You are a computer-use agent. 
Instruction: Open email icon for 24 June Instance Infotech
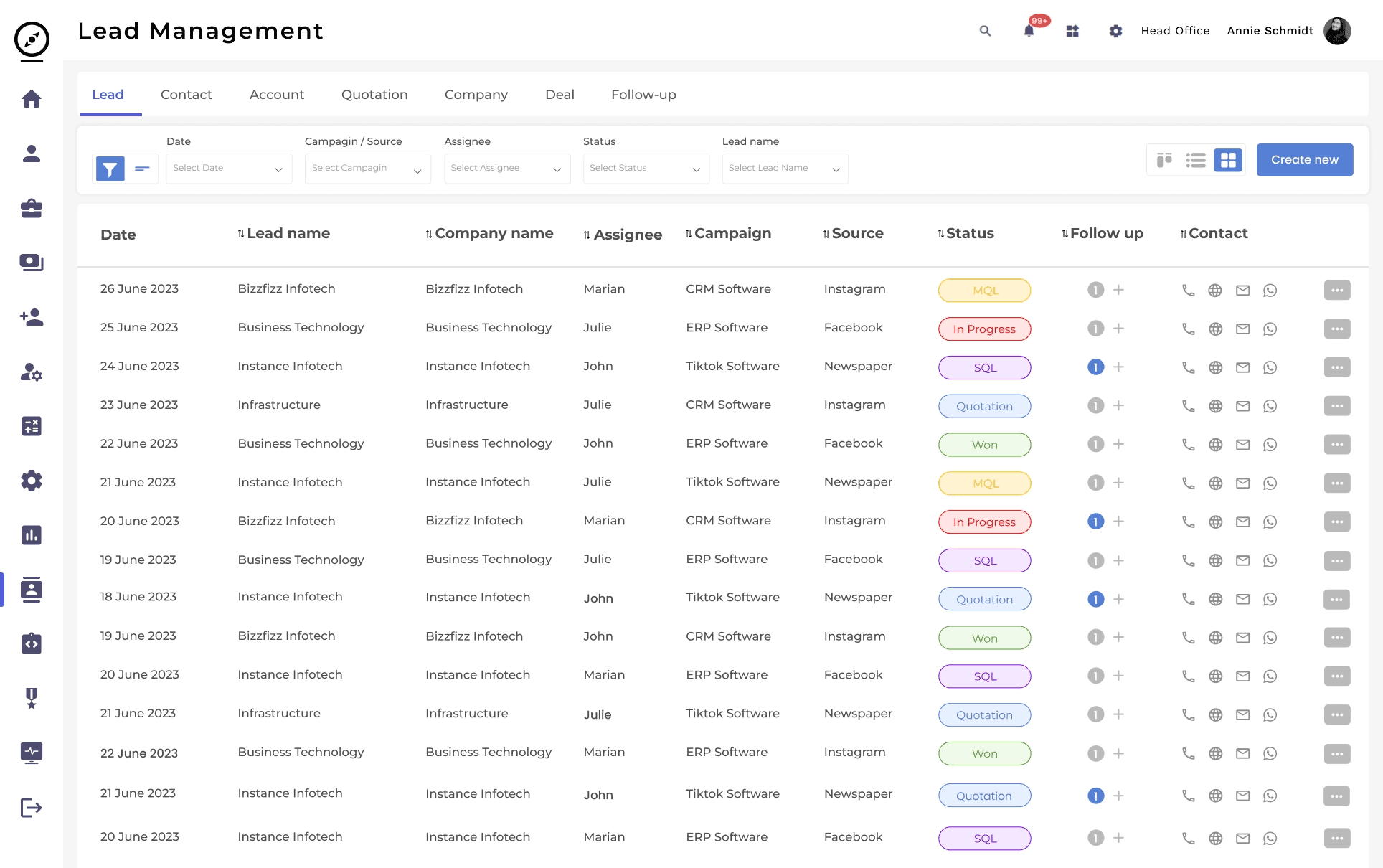(x=1242, y=367)
